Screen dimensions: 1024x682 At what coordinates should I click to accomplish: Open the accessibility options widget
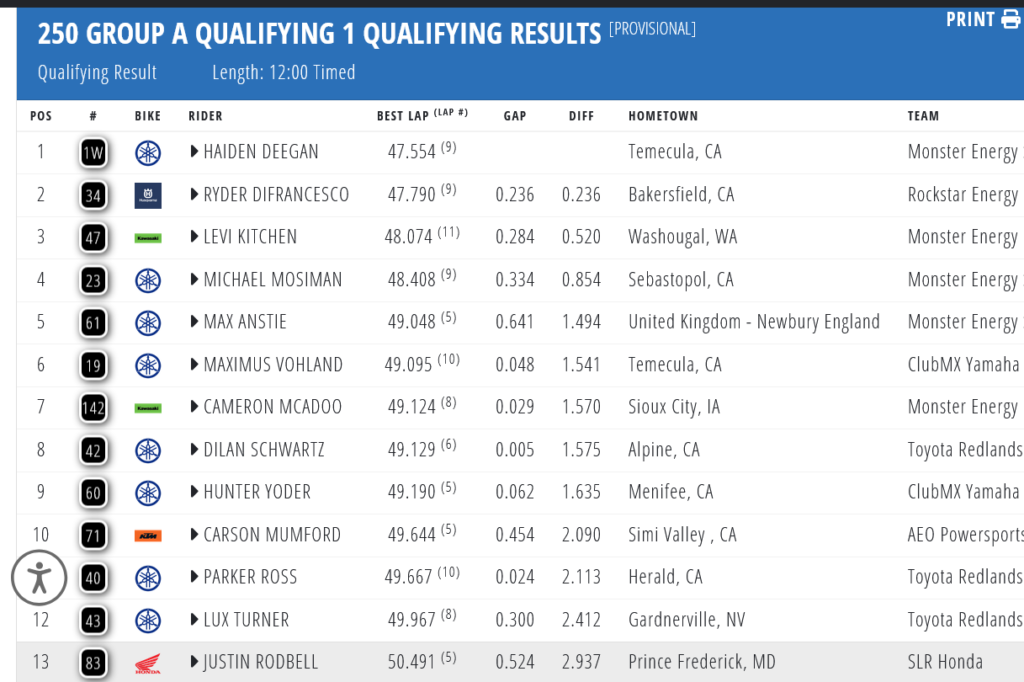pos(39,577)
